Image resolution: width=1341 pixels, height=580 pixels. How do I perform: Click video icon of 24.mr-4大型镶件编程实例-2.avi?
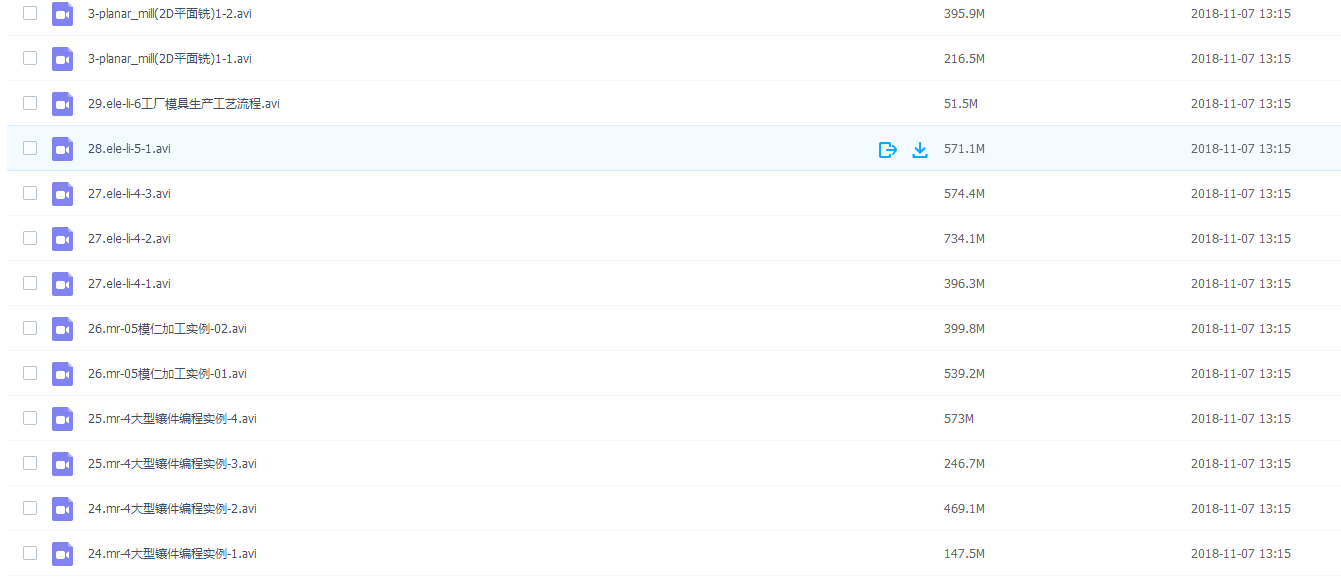point(63,509)
